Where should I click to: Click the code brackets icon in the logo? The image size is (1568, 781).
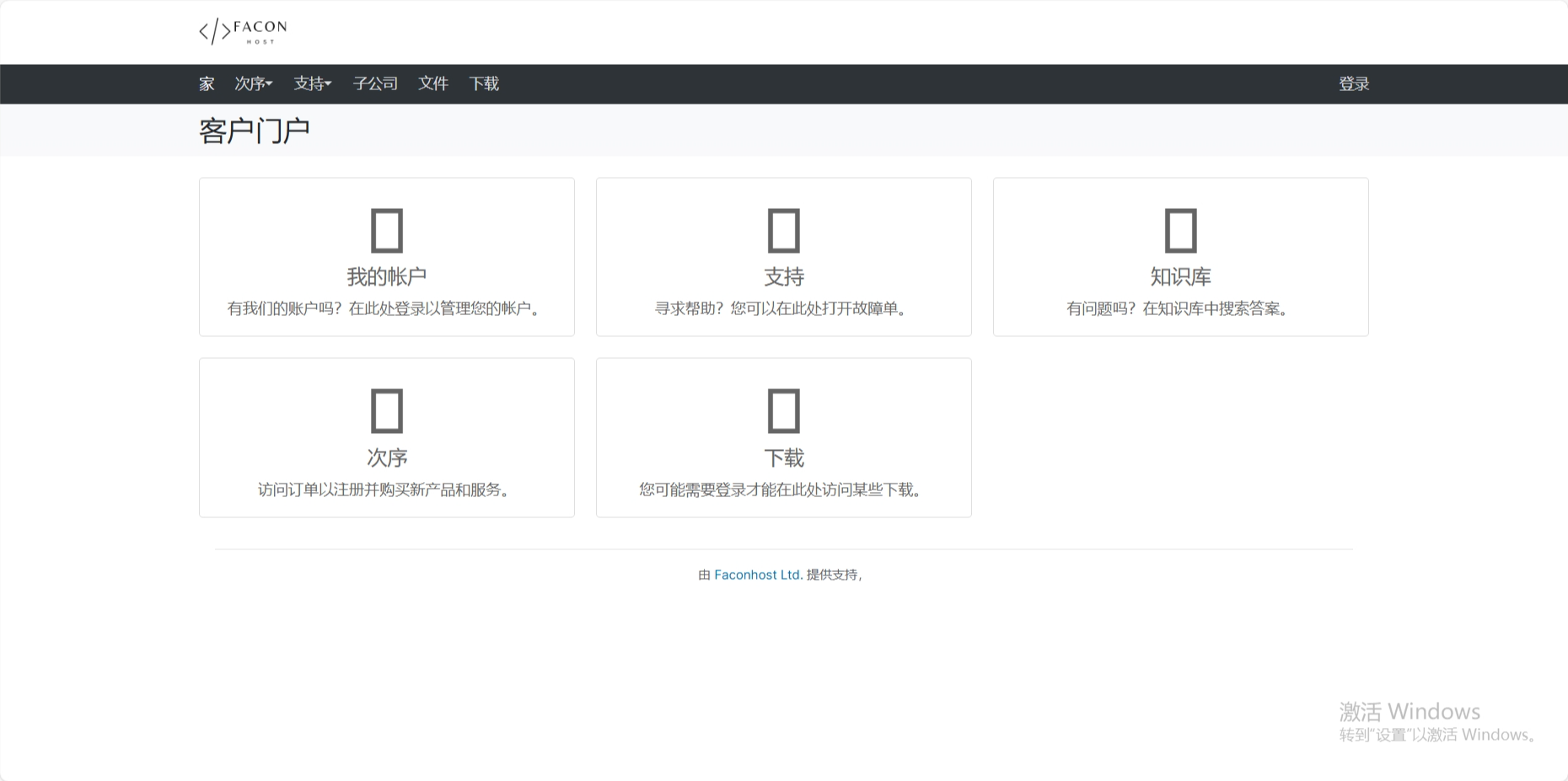[x=215, y=31]
